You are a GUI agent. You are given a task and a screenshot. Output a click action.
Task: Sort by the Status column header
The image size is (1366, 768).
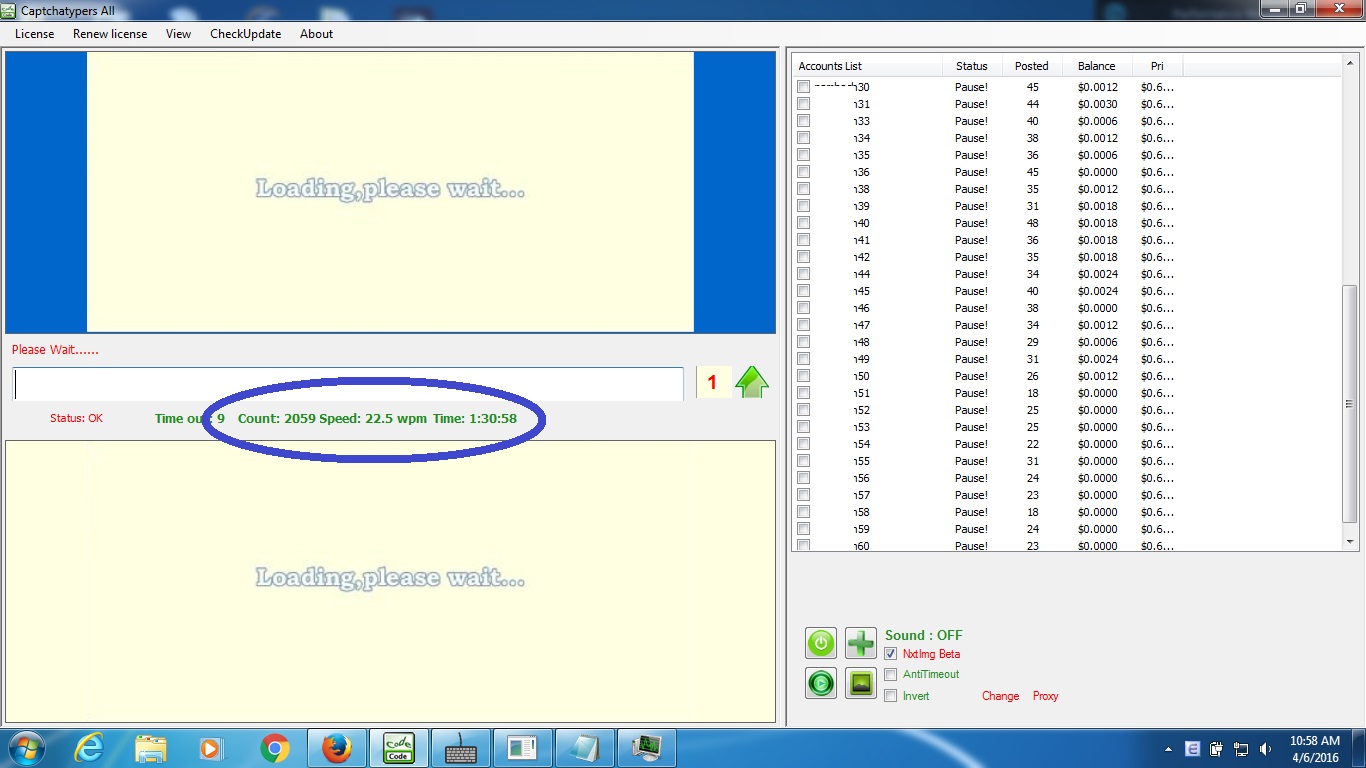tap(972, 66)
